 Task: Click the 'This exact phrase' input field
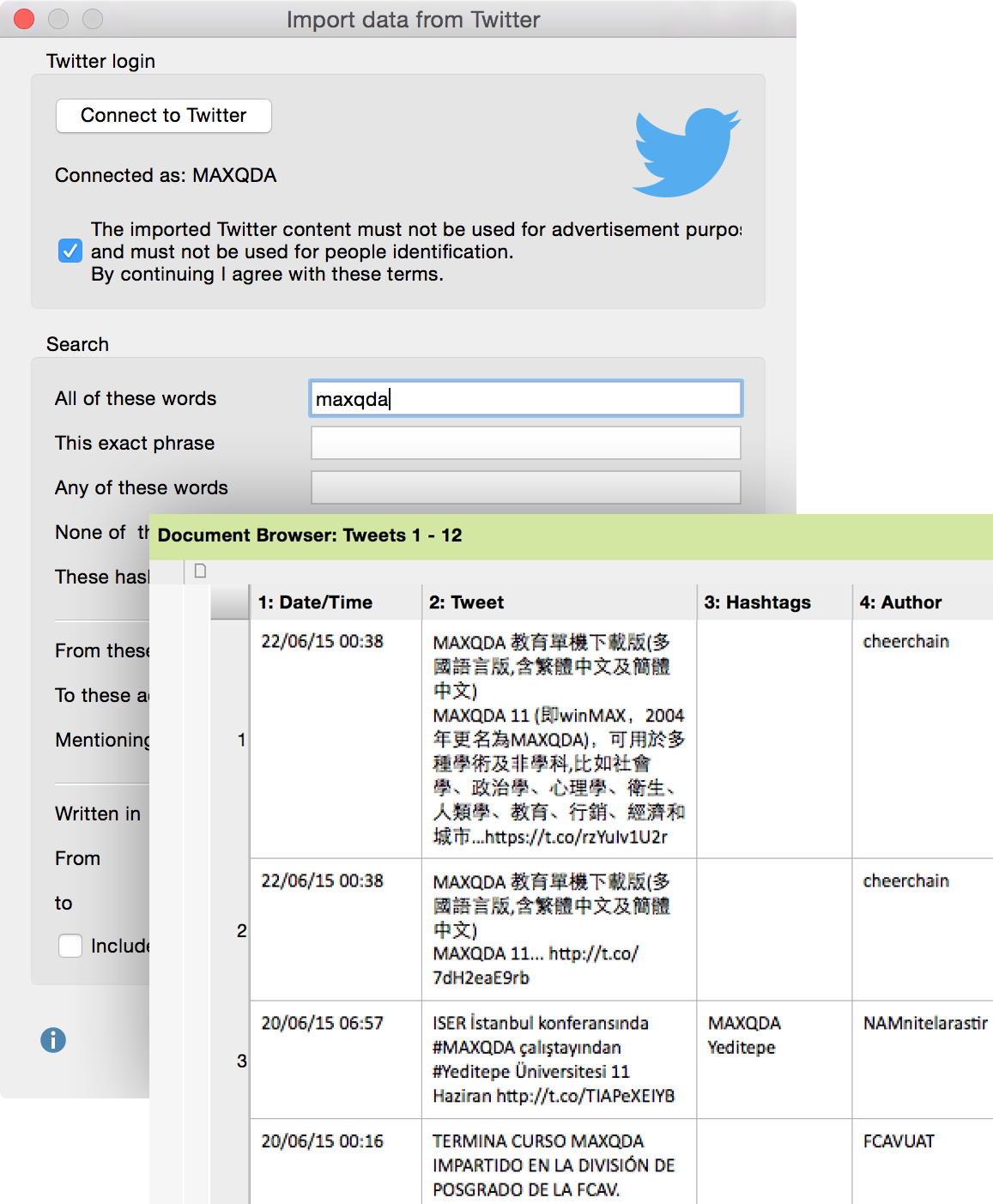coord(526,444)
